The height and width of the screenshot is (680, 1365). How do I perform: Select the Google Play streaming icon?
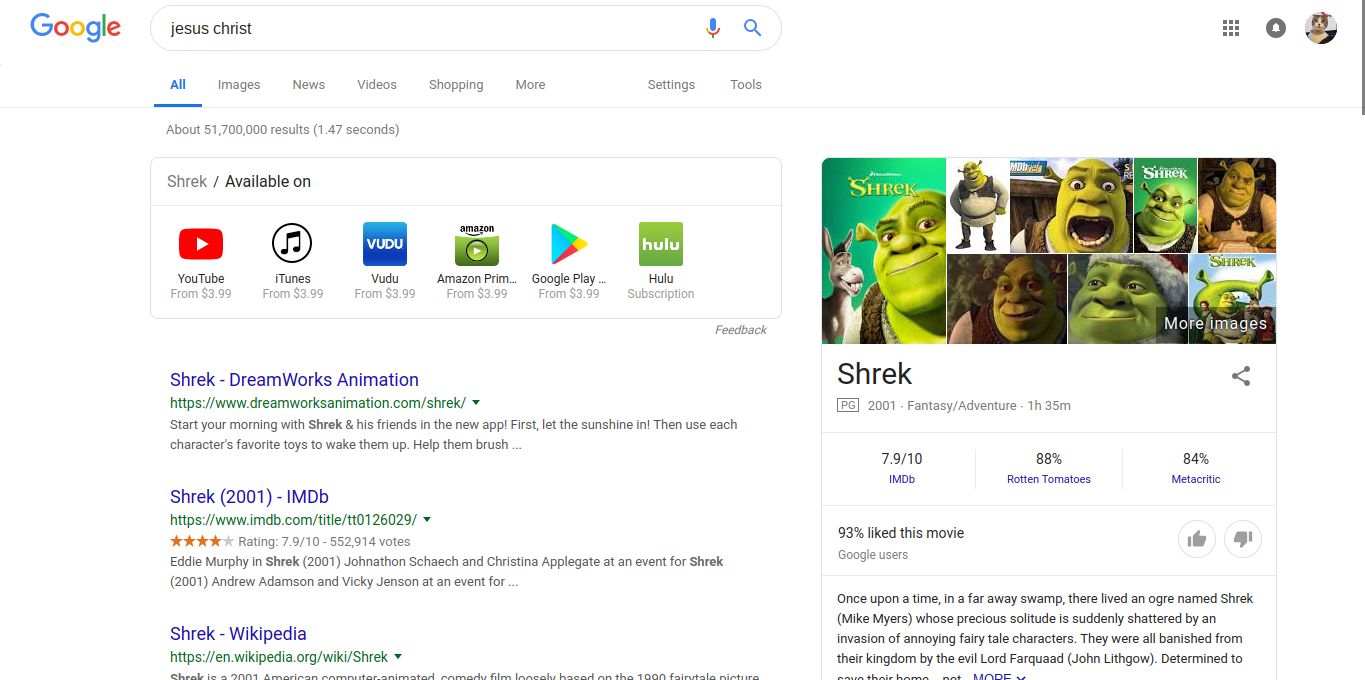[568, 243]
